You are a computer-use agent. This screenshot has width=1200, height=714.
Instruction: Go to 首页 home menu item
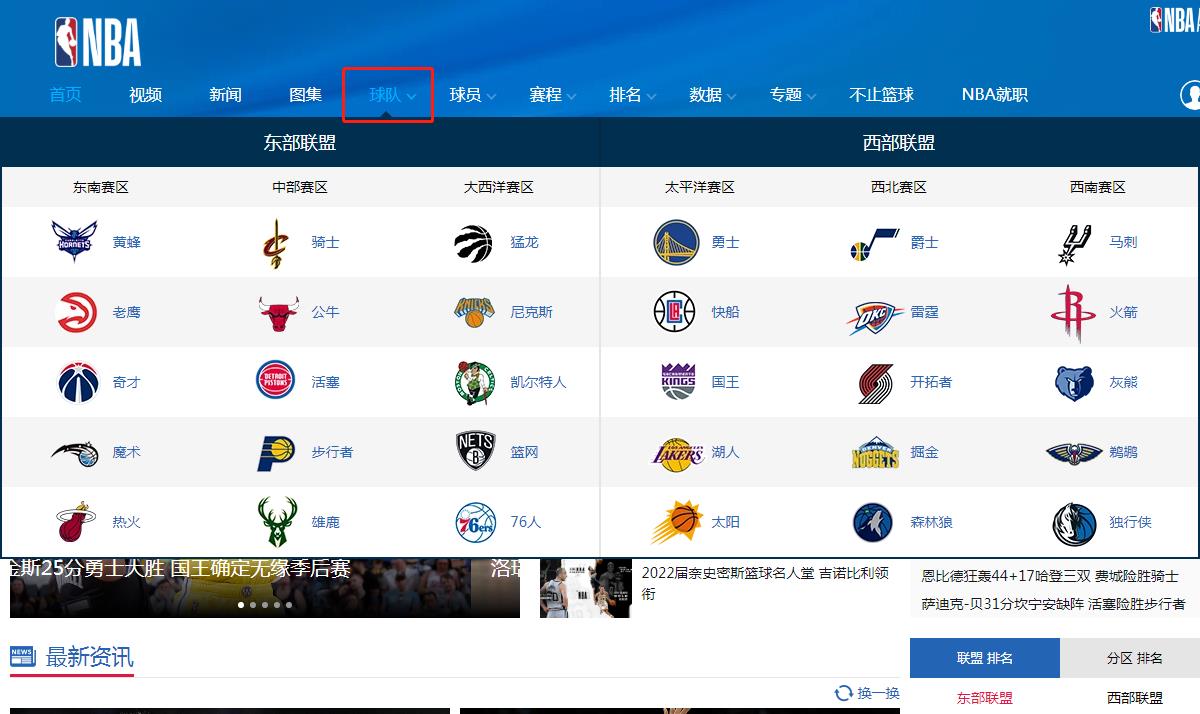coord(66,95)
